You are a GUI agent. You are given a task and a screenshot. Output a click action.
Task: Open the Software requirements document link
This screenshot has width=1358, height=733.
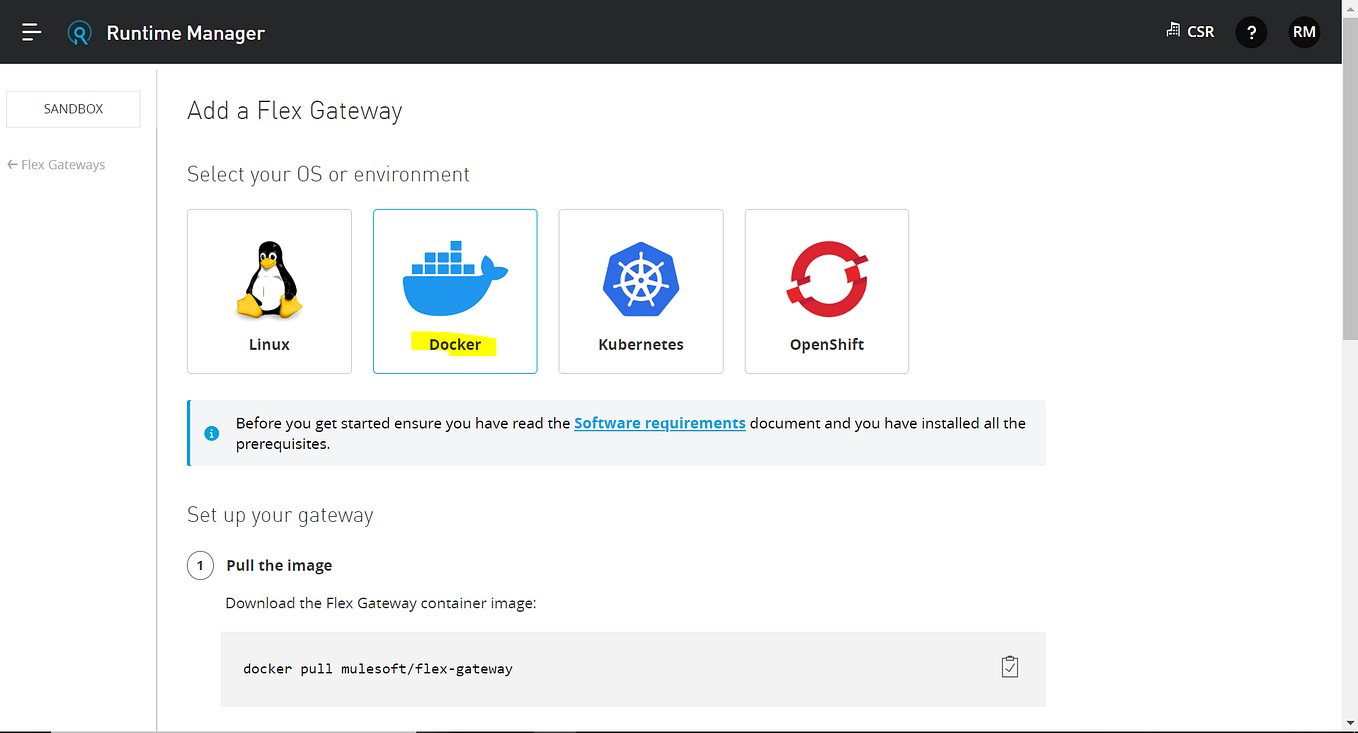coord(659,423)
